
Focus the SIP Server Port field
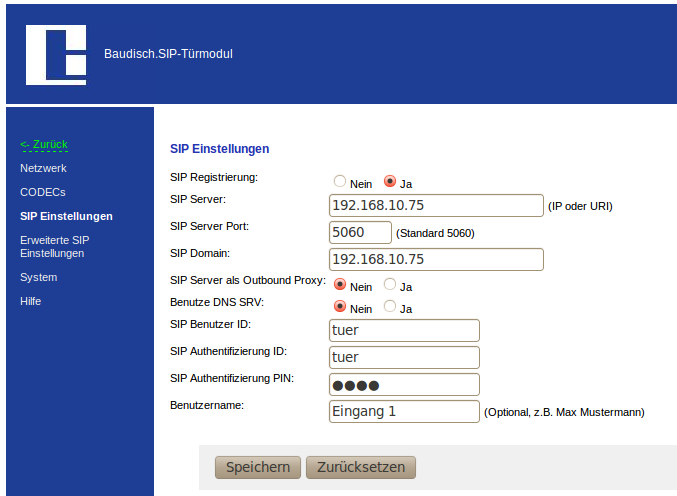pyautogui.click(x=360, y=232)
